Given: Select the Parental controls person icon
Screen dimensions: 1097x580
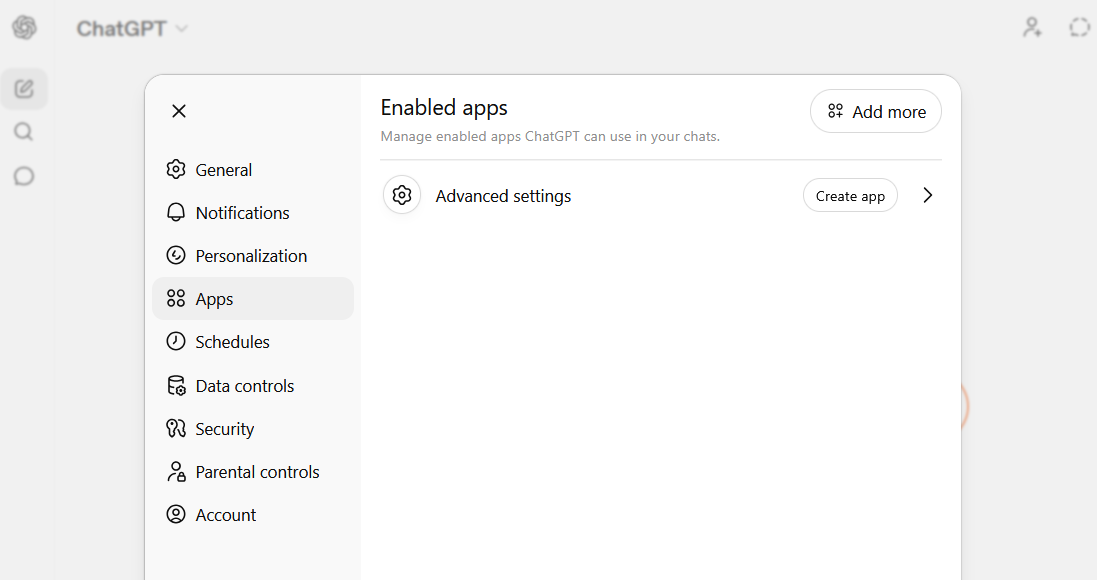Looking at the screenshot, I should point(176,471).
